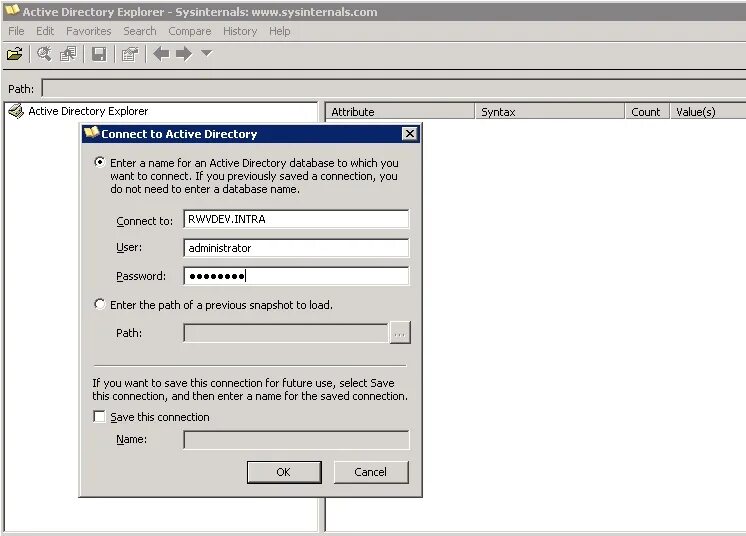Click the application icon in main title bar

(12, 10)
